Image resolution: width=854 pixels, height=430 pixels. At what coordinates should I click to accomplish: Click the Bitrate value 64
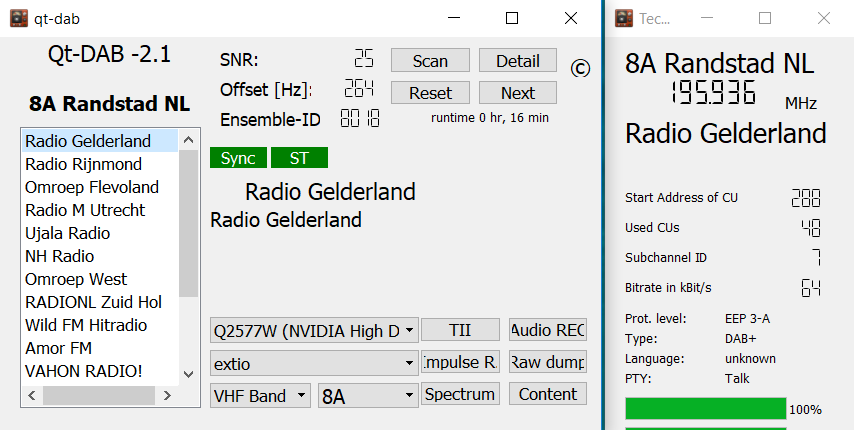pos(811,287)
